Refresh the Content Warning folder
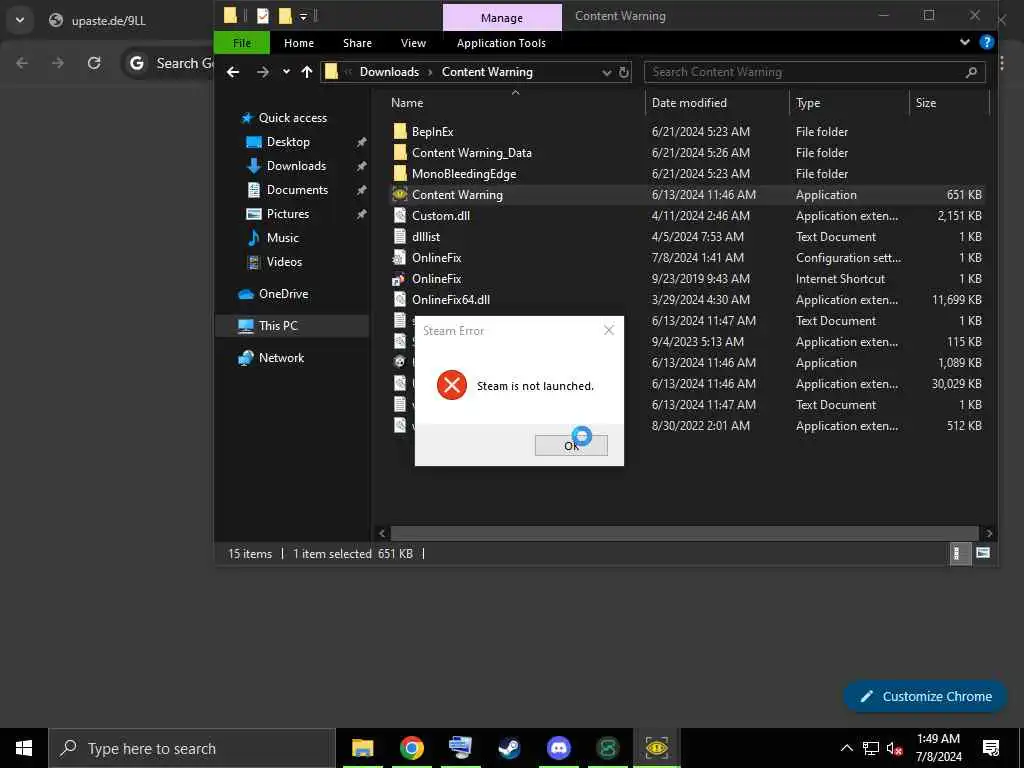The image size is (1024, 768). [x=624, y=72]
